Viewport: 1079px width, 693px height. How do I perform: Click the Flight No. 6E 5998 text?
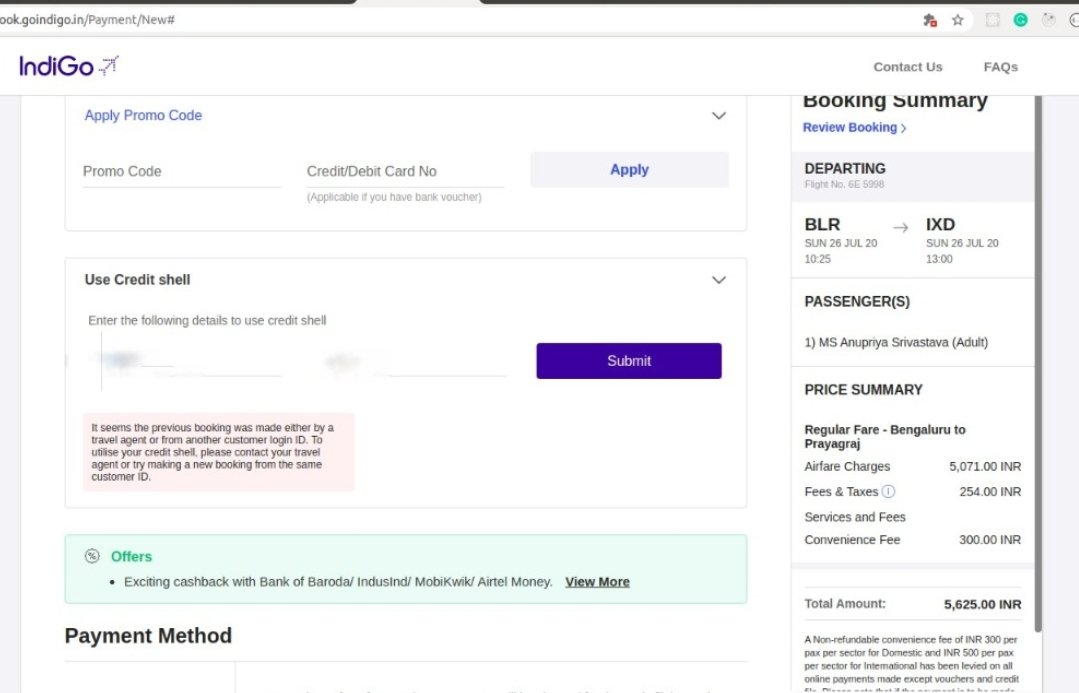coord(844,184)
